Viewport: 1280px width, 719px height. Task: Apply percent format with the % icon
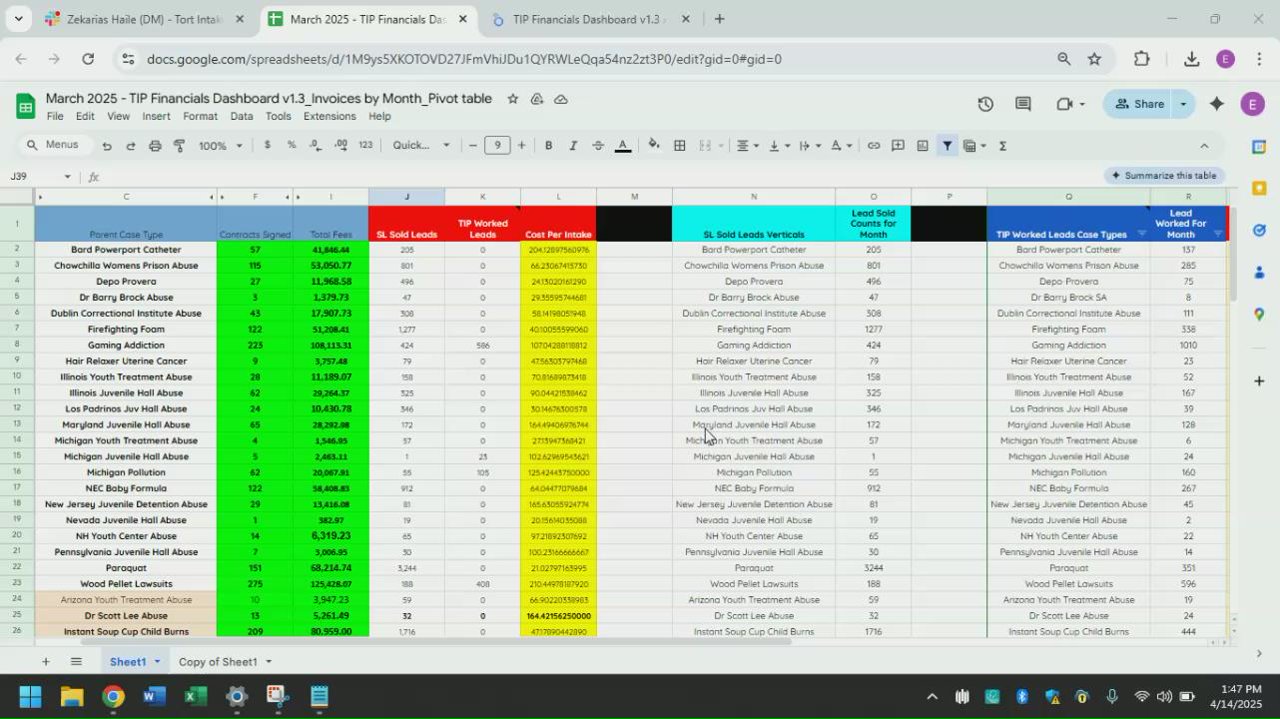pyautogui.click(x=291, y=145)
